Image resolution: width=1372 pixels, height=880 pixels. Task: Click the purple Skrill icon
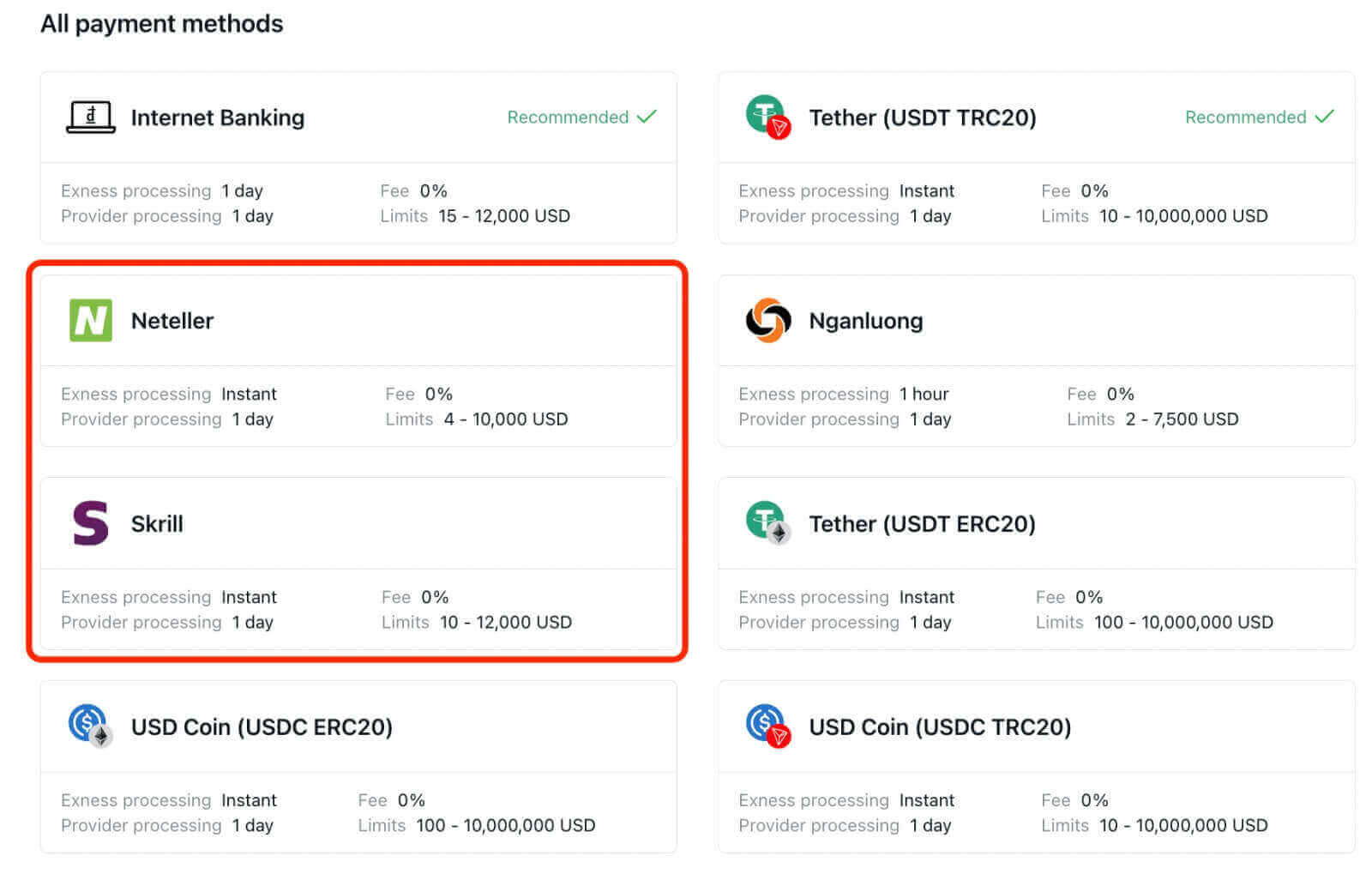pos(89,523)
